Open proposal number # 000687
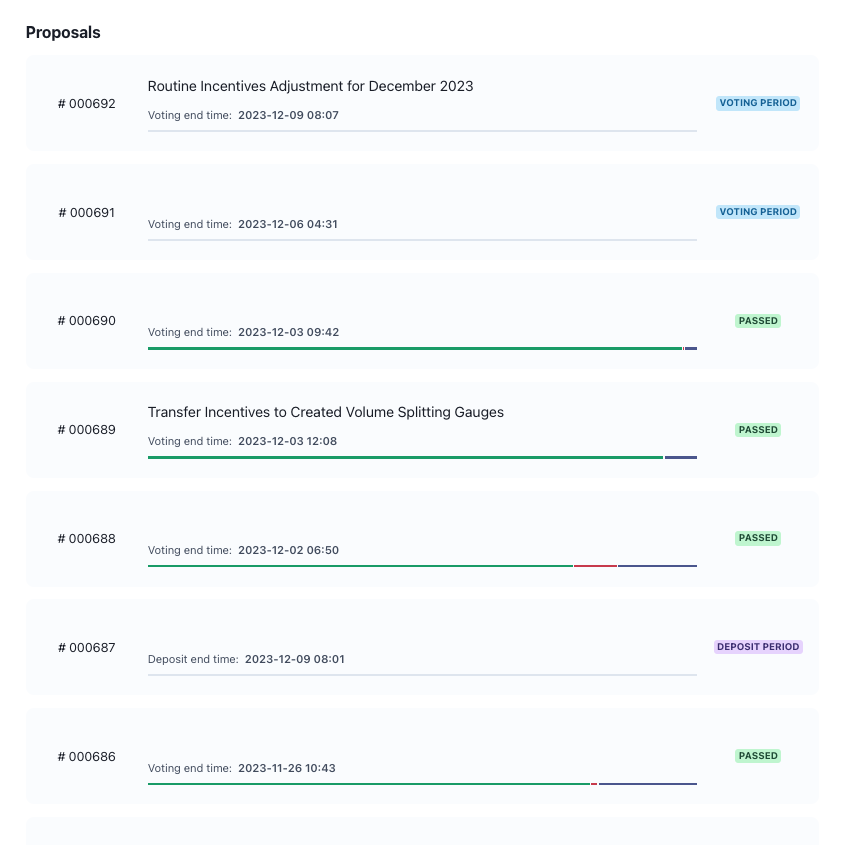Image resolution: width=846 pixels, height=845 pixels. [87, 647]
